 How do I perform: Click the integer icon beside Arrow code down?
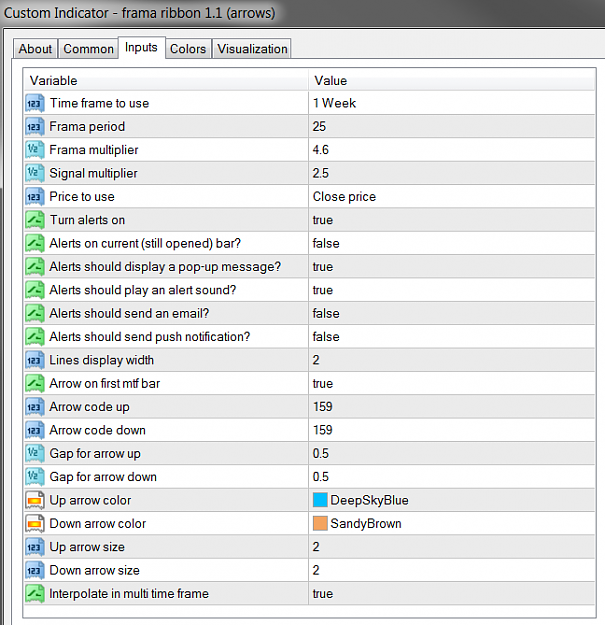pyautogui.click(x=34, y=430)
